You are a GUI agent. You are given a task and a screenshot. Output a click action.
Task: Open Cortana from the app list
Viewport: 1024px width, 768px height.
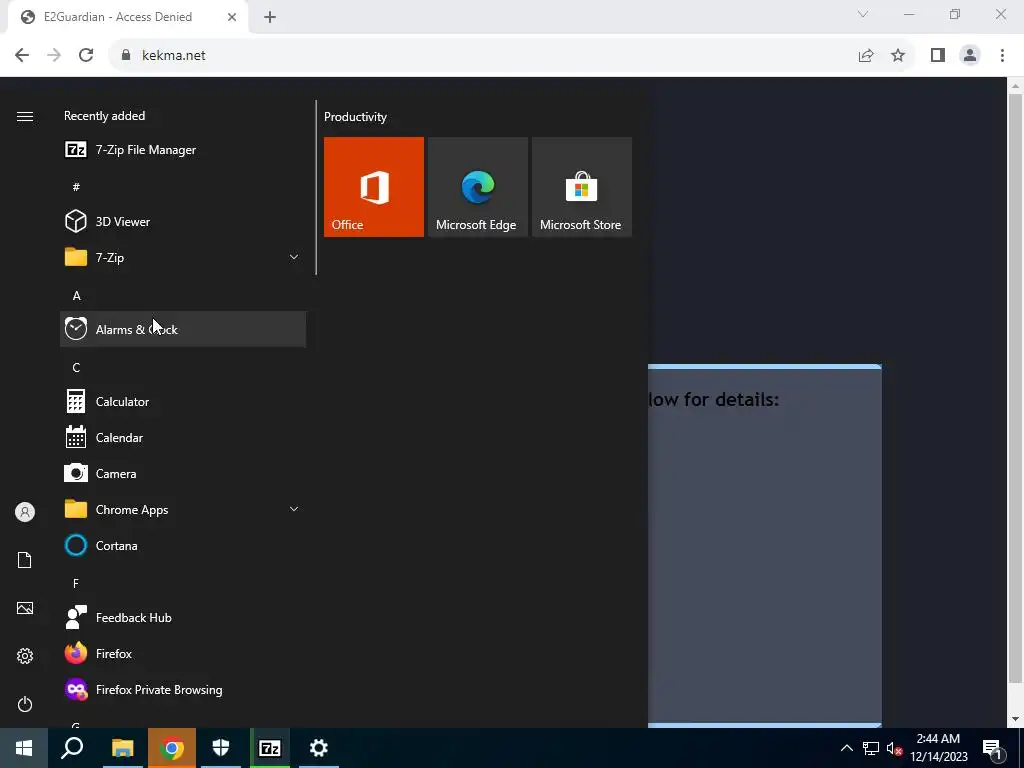[183, 545]
